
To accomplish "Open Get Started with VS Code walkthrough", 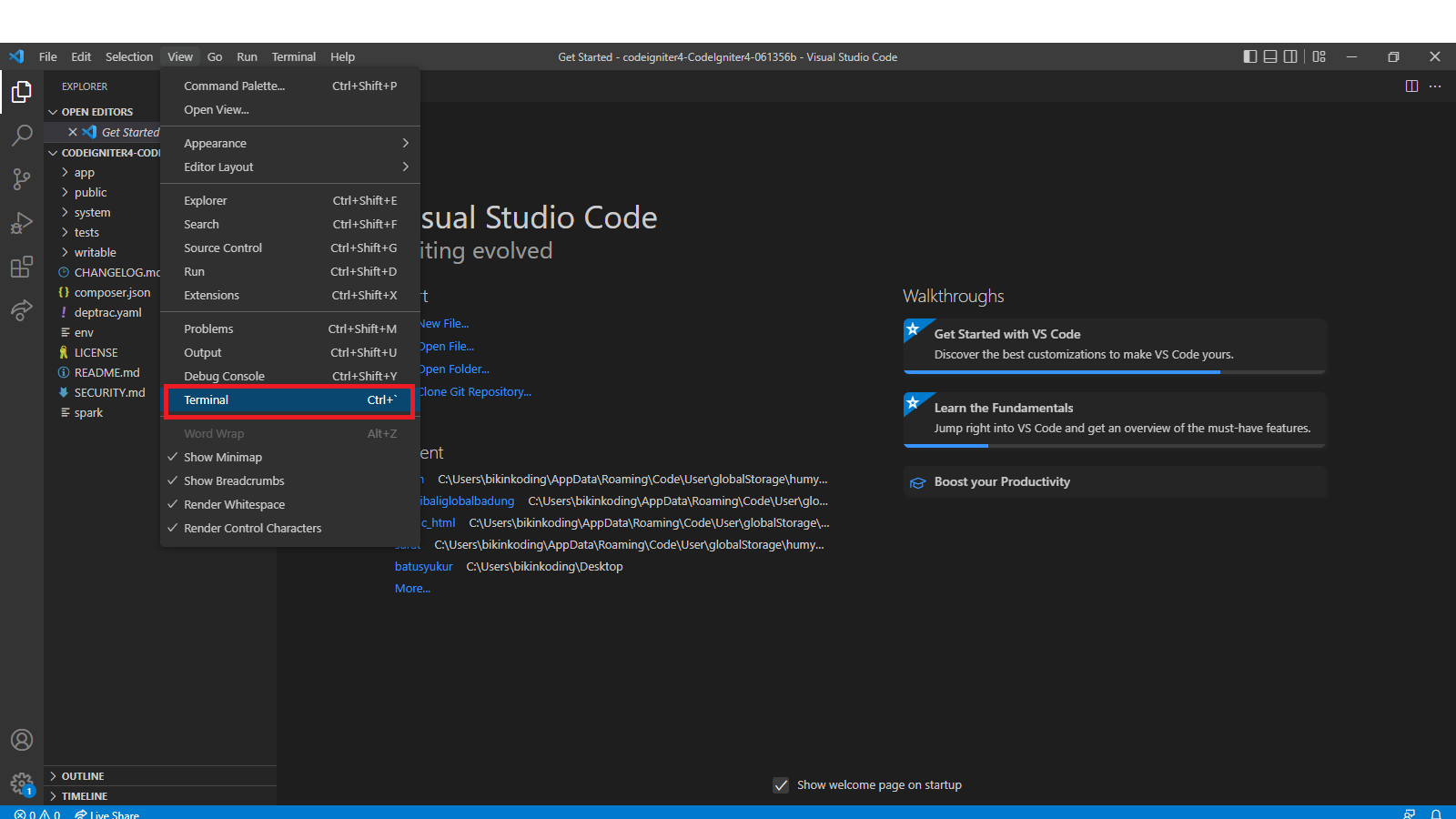I will 1115,346.
